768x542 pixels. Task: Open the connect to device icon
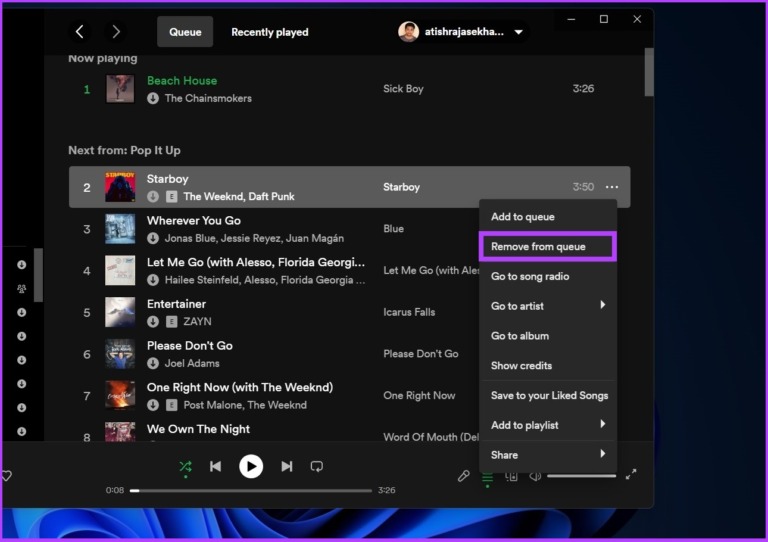(511, 477)
